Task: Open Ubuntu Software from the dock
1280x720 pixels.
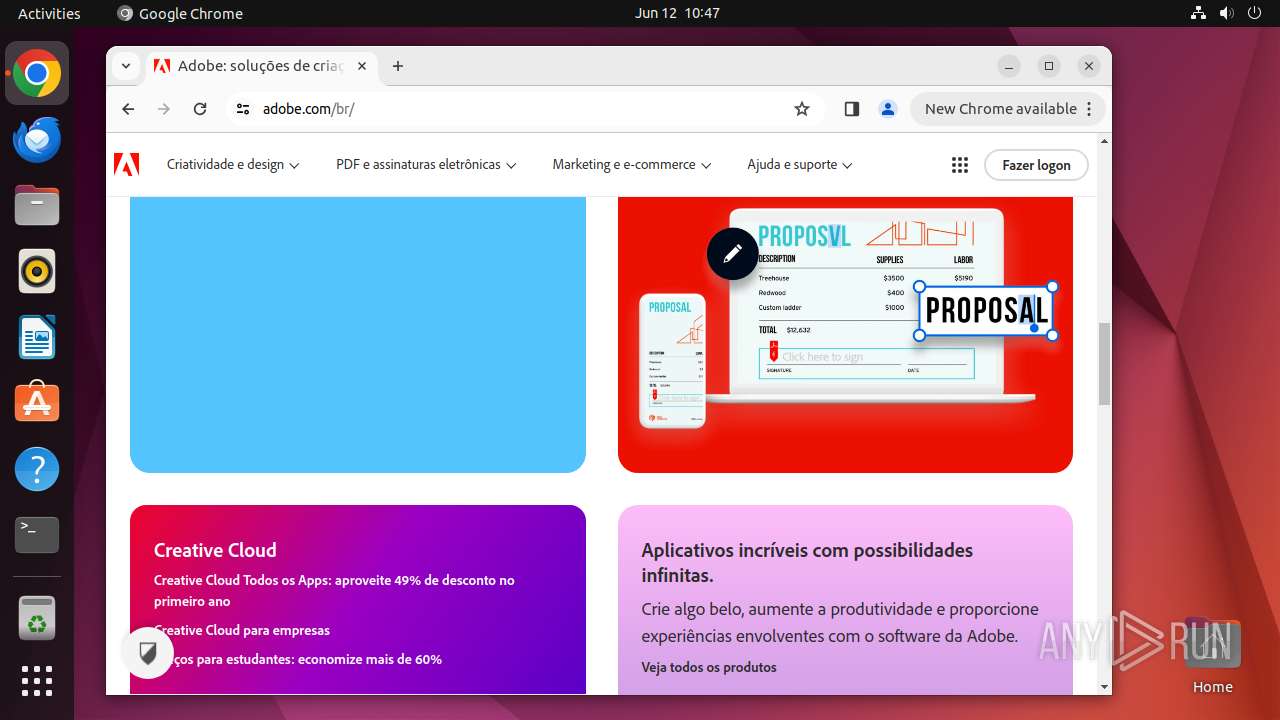Action: pos(37,403)
